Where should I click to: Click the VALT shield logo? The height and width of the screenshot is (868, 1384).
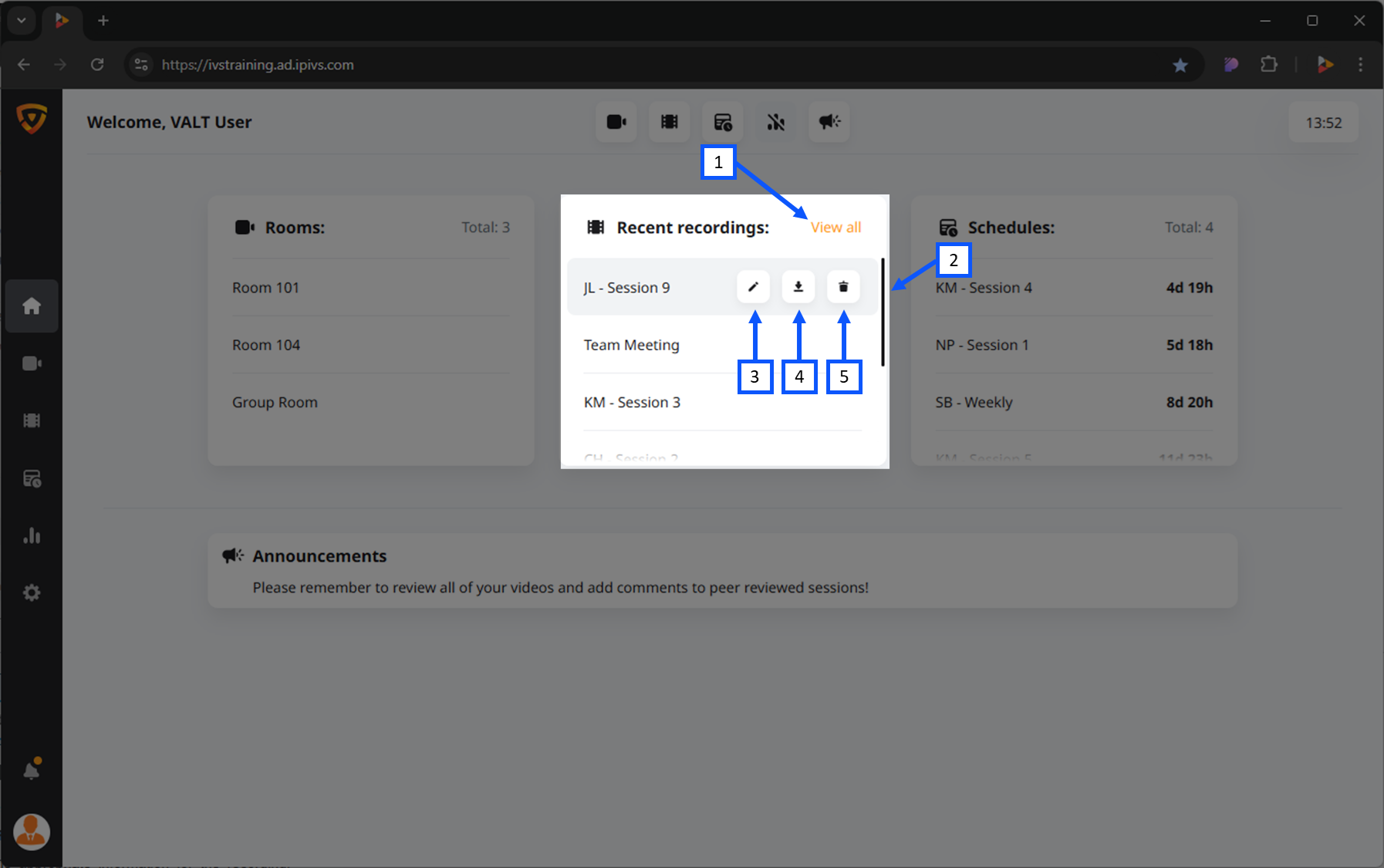pos(32,119)
